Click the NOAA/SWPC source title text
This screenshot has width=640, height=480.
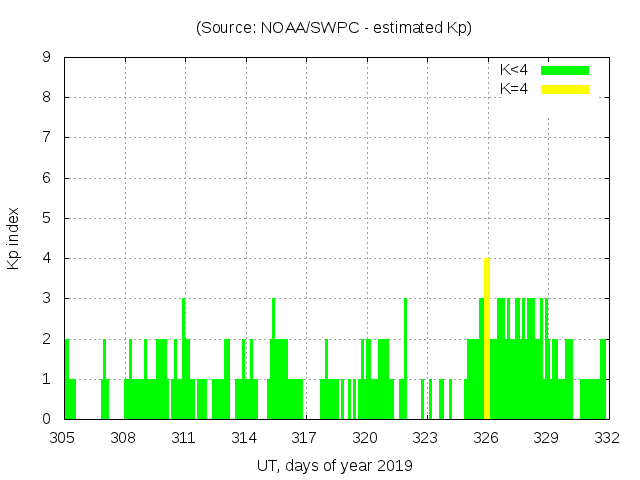333,28
